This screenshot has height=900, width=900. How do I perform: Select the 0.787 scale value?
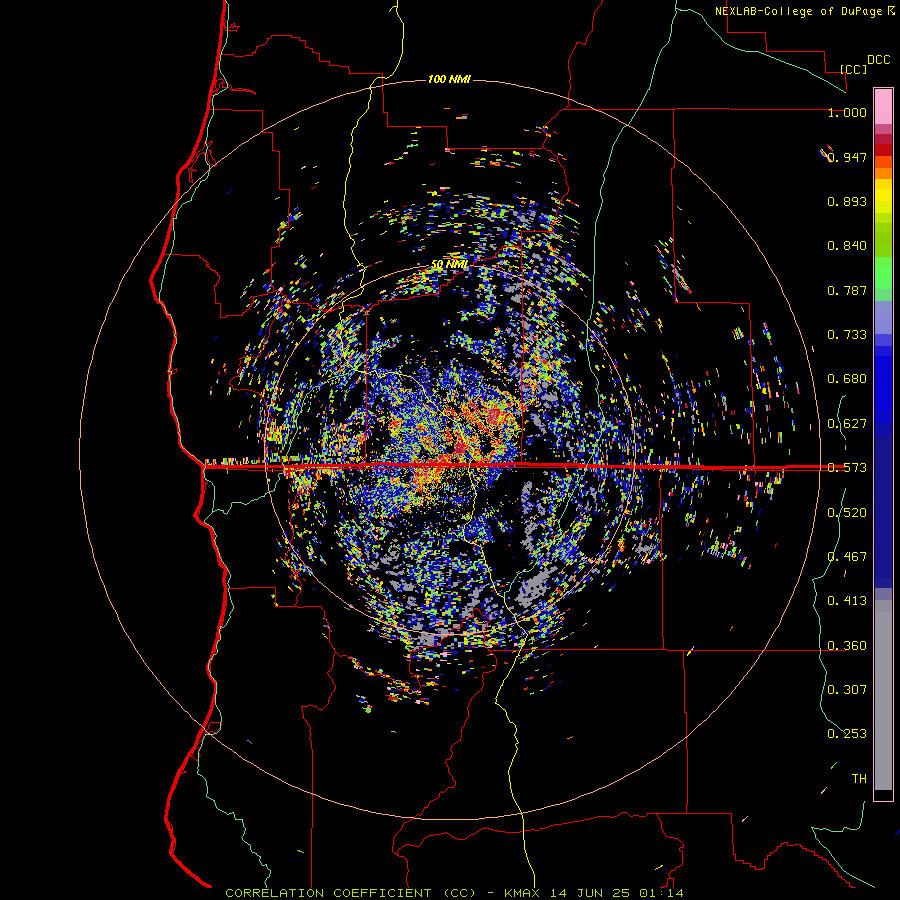click(847, 290)
